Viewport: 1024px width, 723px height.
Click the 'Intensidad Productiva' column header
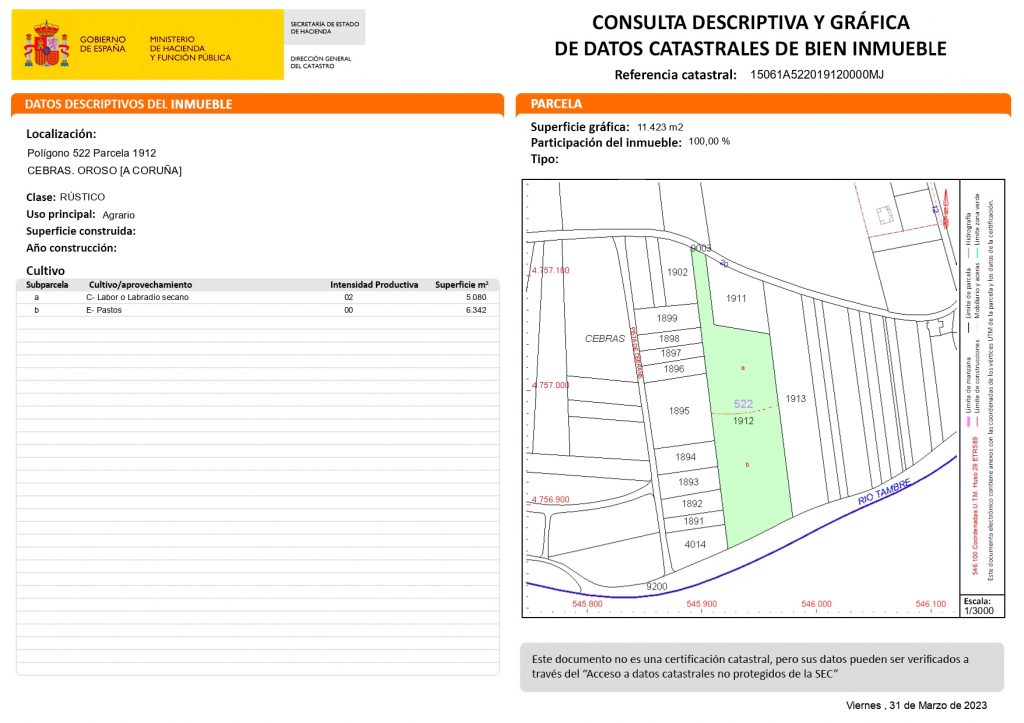coord(374,285)
